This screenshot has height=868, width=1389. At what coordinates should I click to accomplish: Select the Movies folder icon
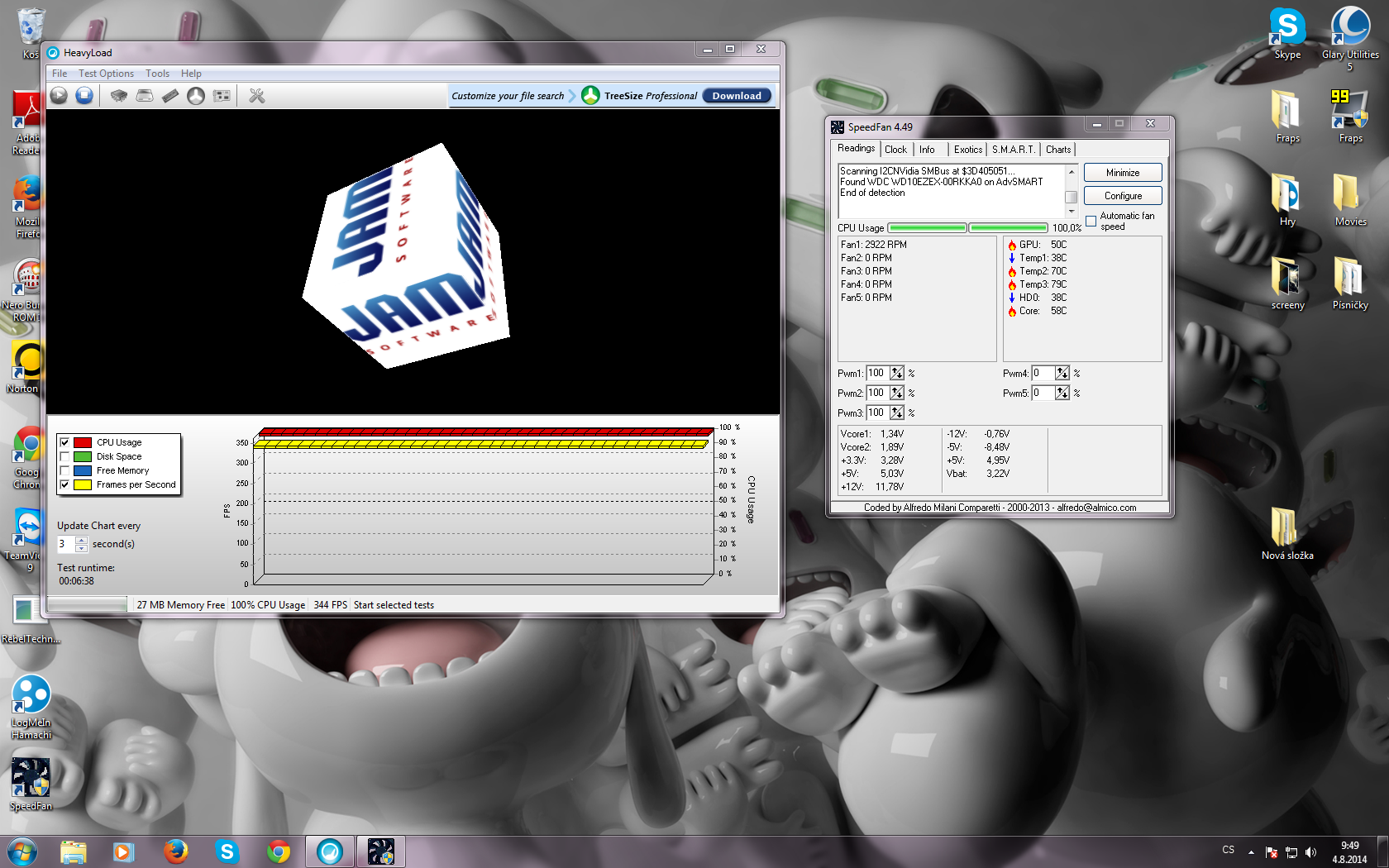pyautogui.click(x=1350, y=200)
